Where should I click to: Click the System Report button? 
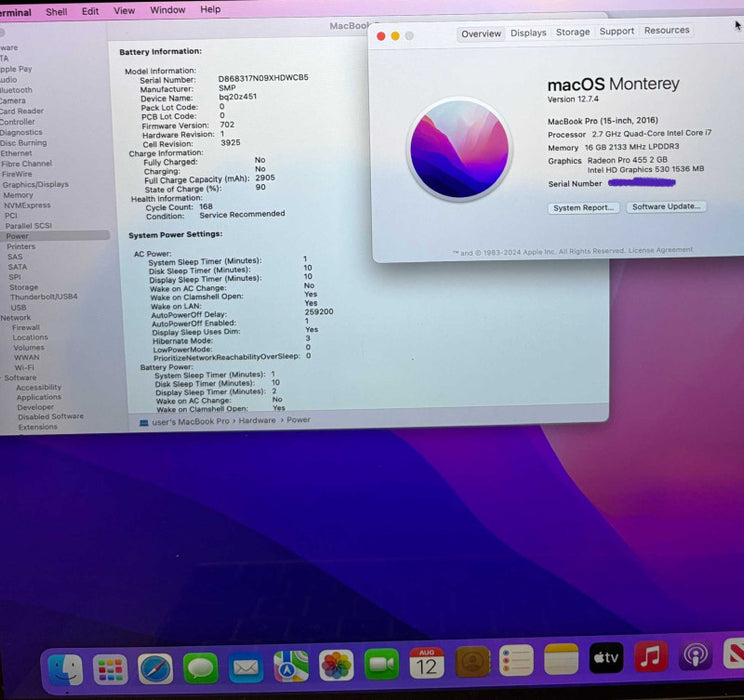pyautogui.click(x=583, y=208)
